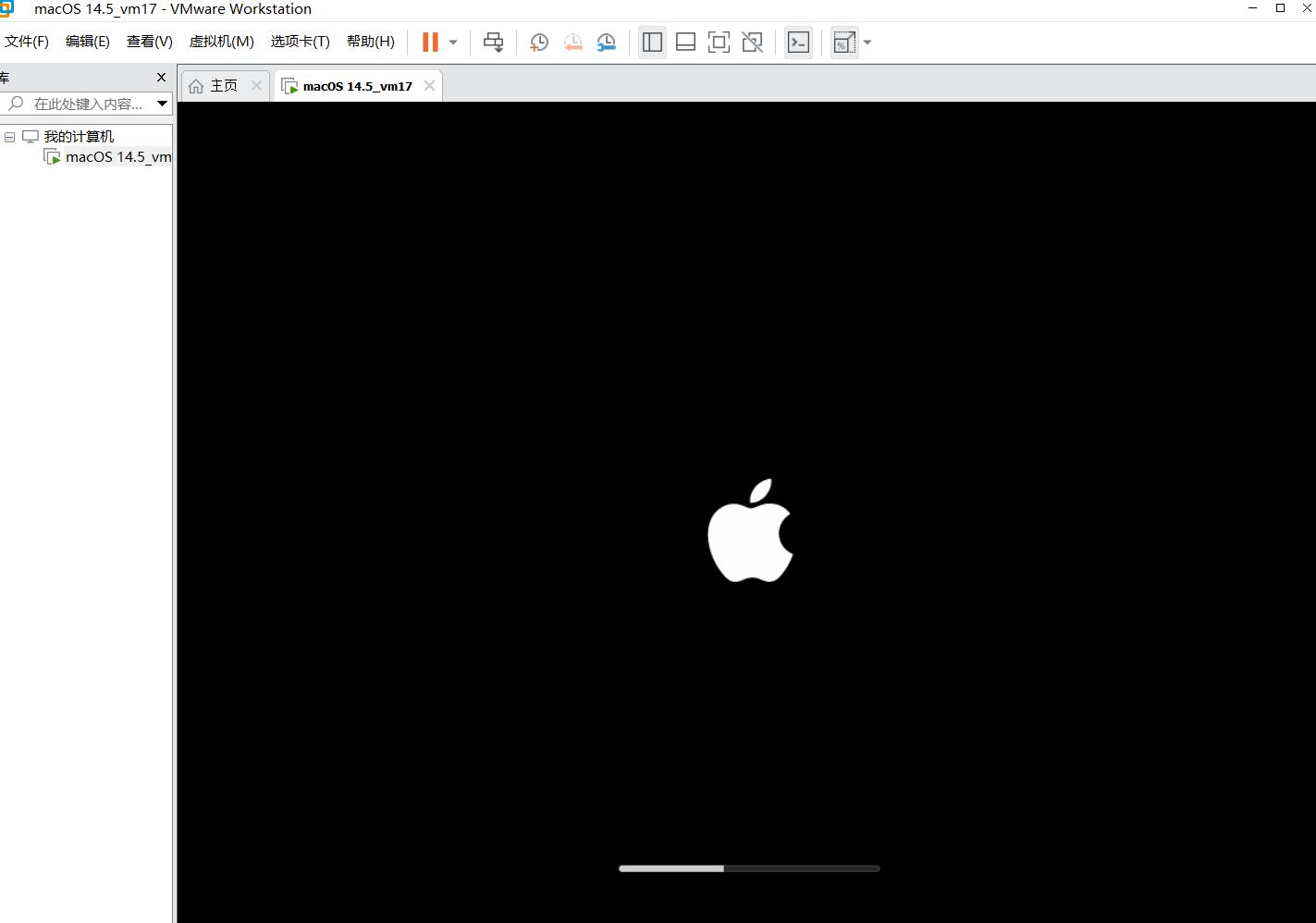This screenshot has width=1316, height=923.
Task: Open the 文件(F) menu
Action: pos(27,42)
